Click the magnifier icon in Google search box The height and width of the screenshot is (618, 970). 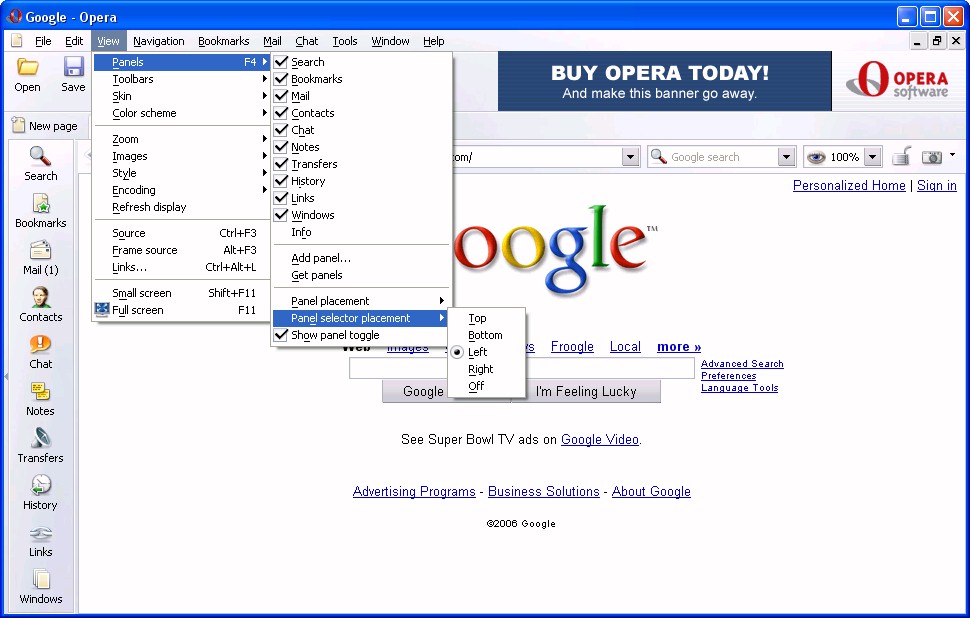pyautogui.click(x=659, y=157)
